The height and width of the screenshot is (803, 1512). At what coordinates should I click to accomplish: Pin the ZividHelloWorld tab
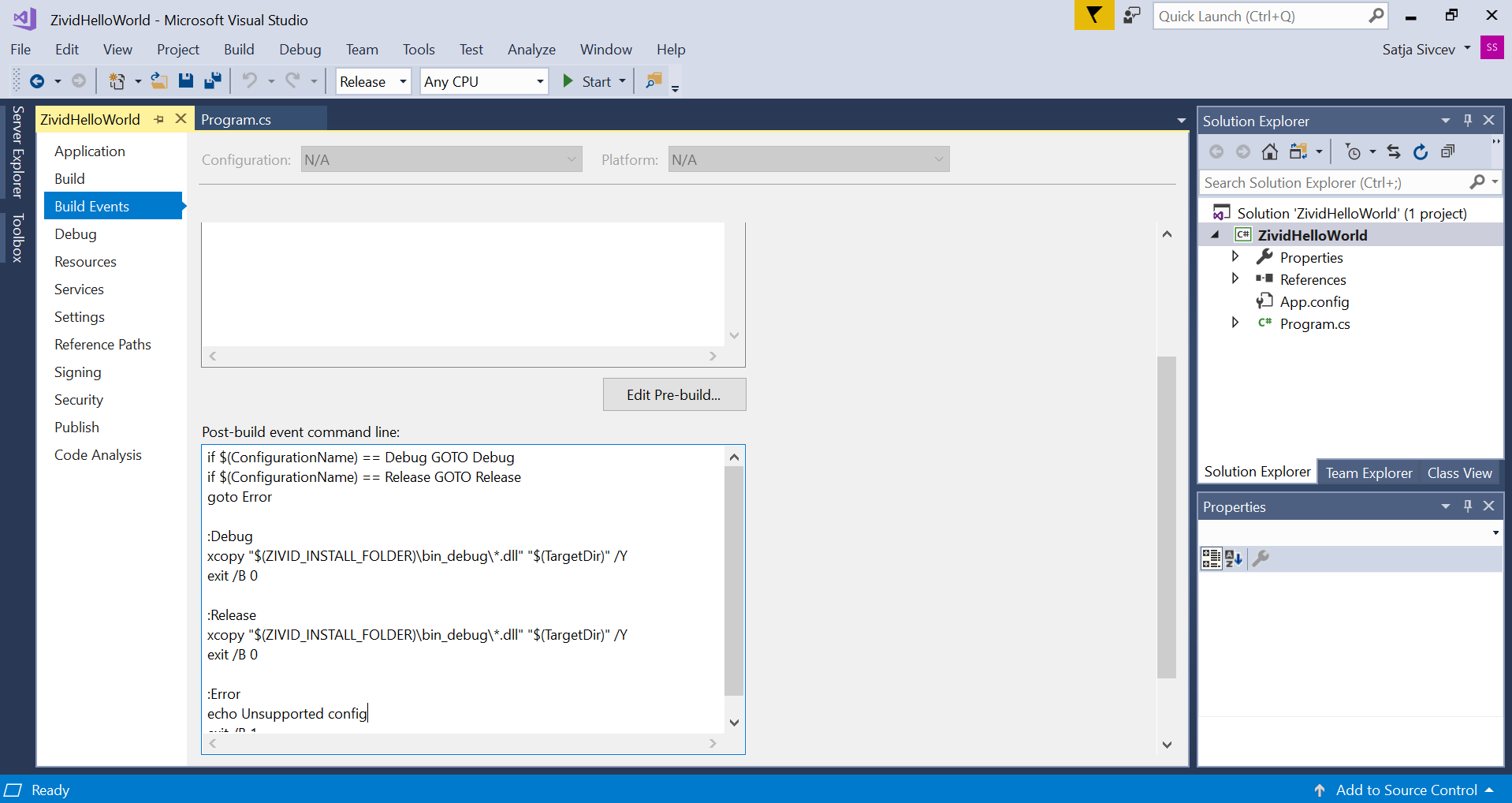(x=158, y=119)
